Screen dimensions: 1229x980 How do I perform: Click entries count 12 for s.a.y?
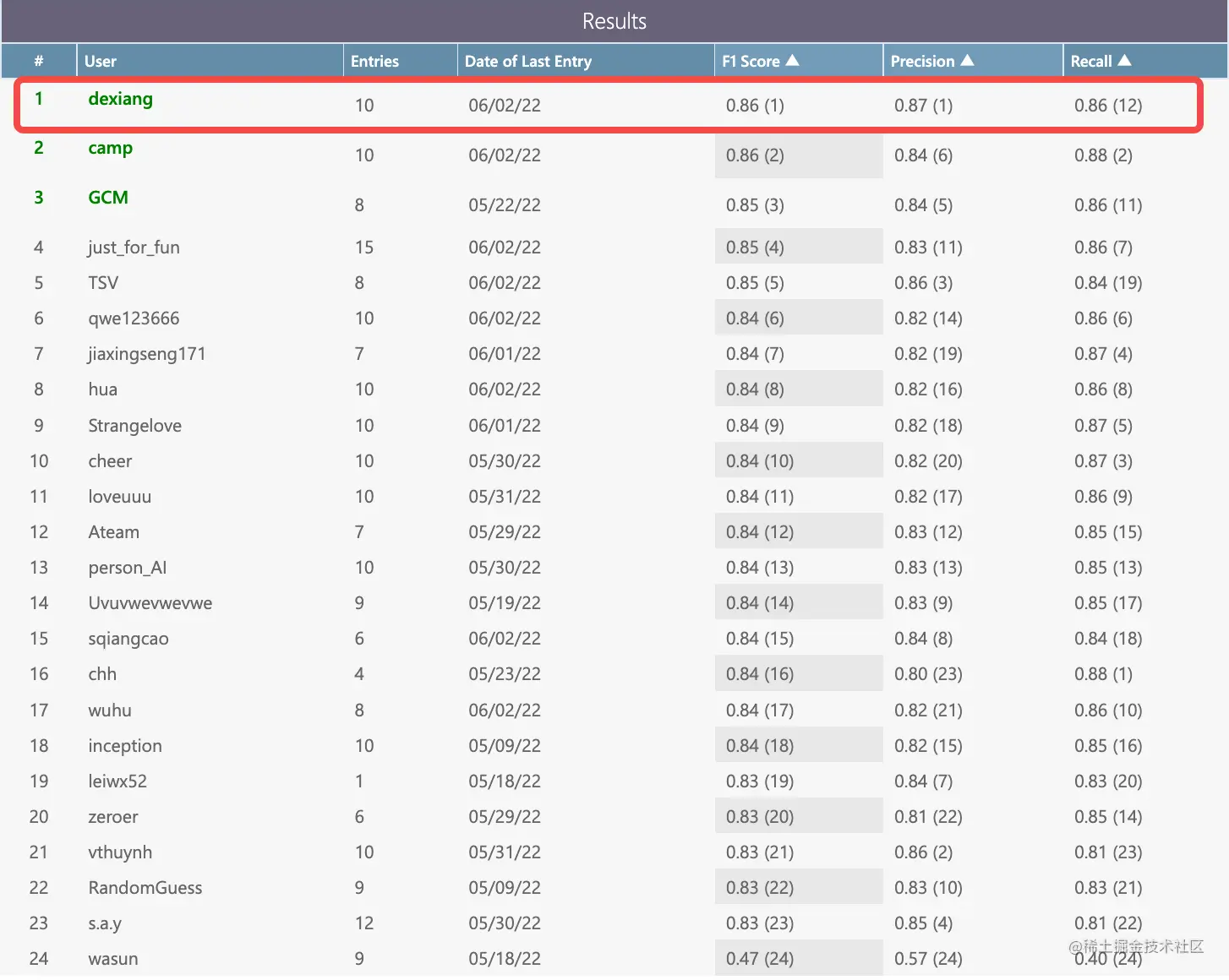point(364,923)
